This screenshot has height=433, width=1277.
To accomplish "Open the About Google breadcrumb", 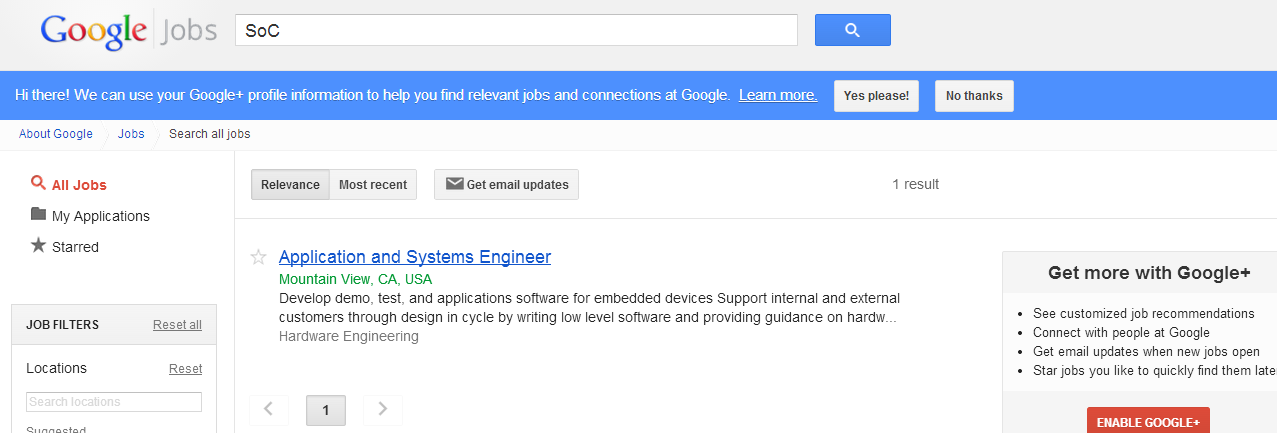I will point(56,134).
